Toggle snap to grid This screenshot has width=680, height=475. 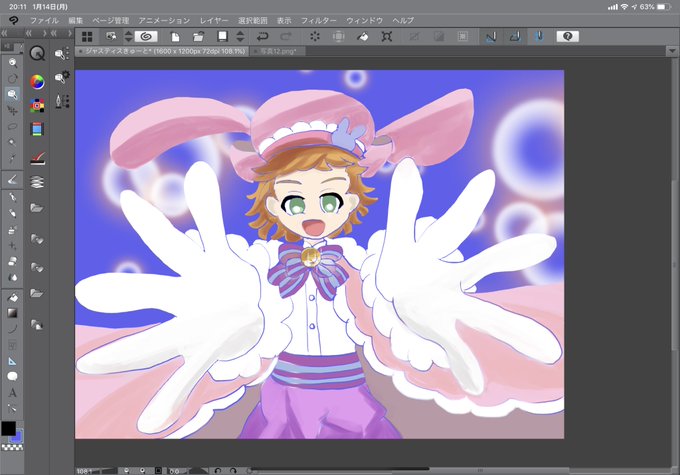point(539,36)
